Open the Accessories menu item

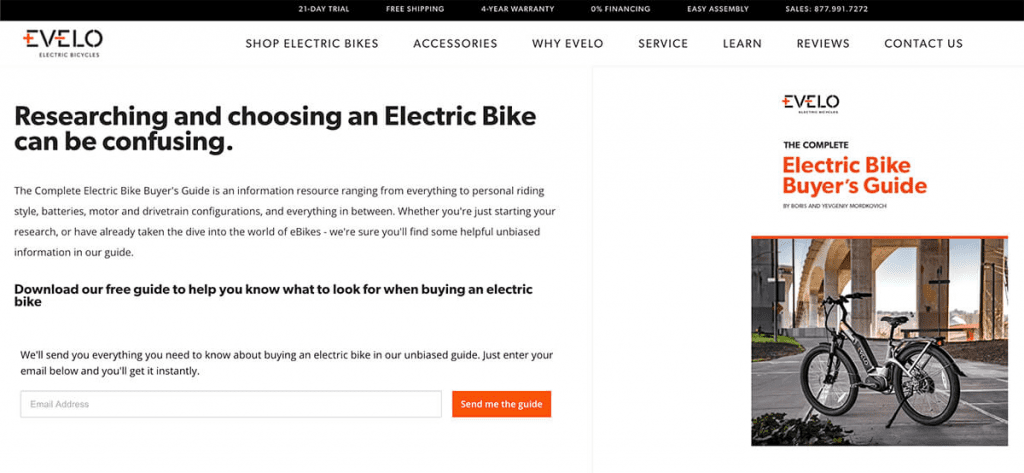[x=455, y=44]
